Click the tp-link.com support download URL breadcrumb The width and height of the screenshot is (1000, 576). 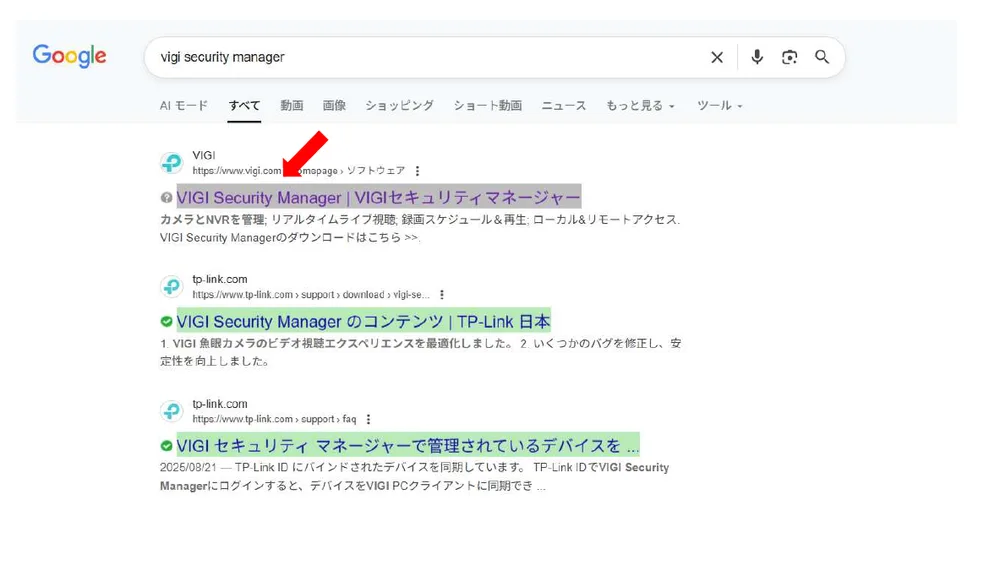(x=311, y=295)
